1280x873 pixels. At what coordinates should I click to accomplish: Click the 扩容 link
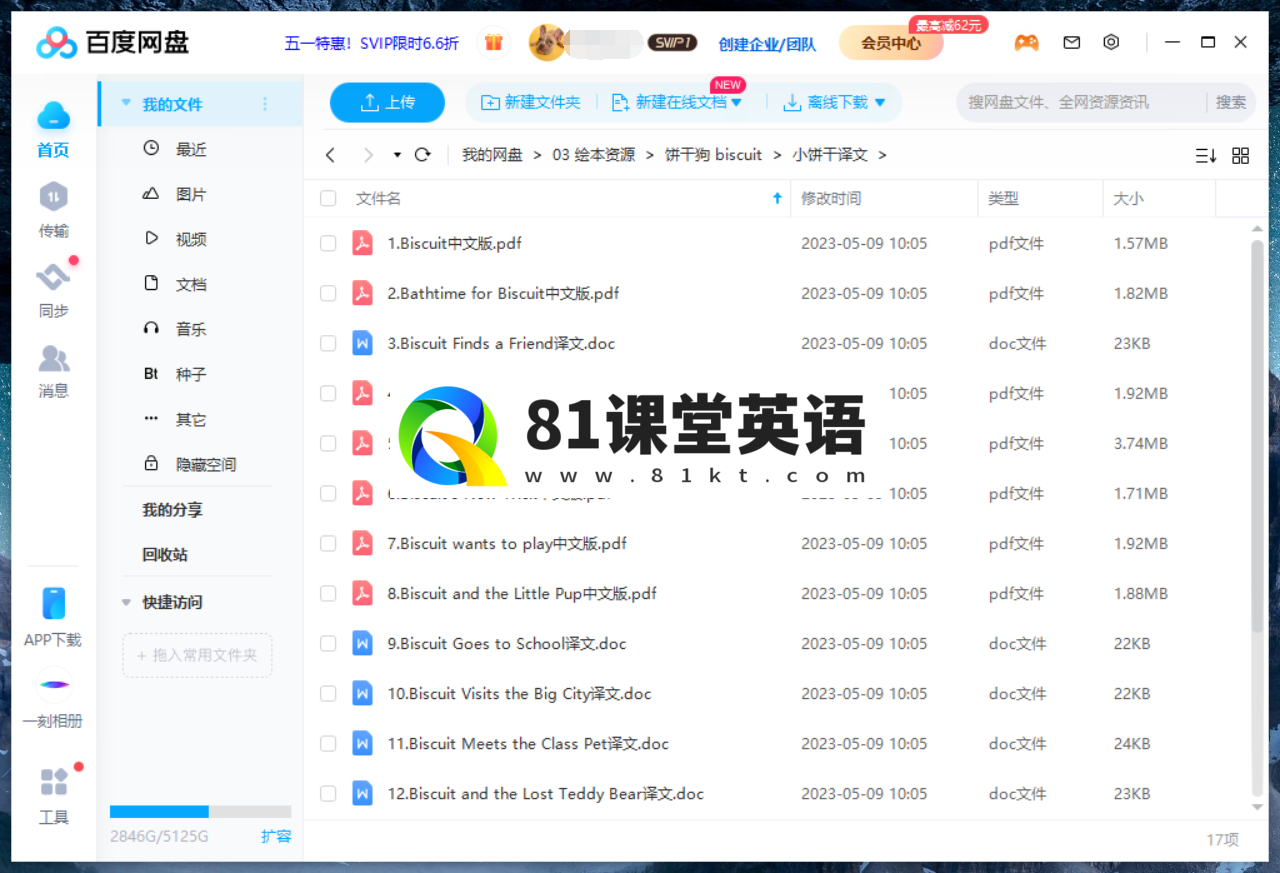[x=276, y=836]
